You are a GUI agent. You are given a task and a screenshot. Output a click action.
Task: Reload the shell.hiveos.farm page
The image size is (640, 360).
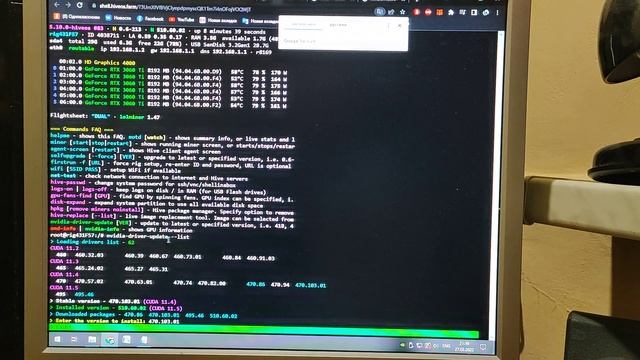pyautogui.click(x=80, y=5)
